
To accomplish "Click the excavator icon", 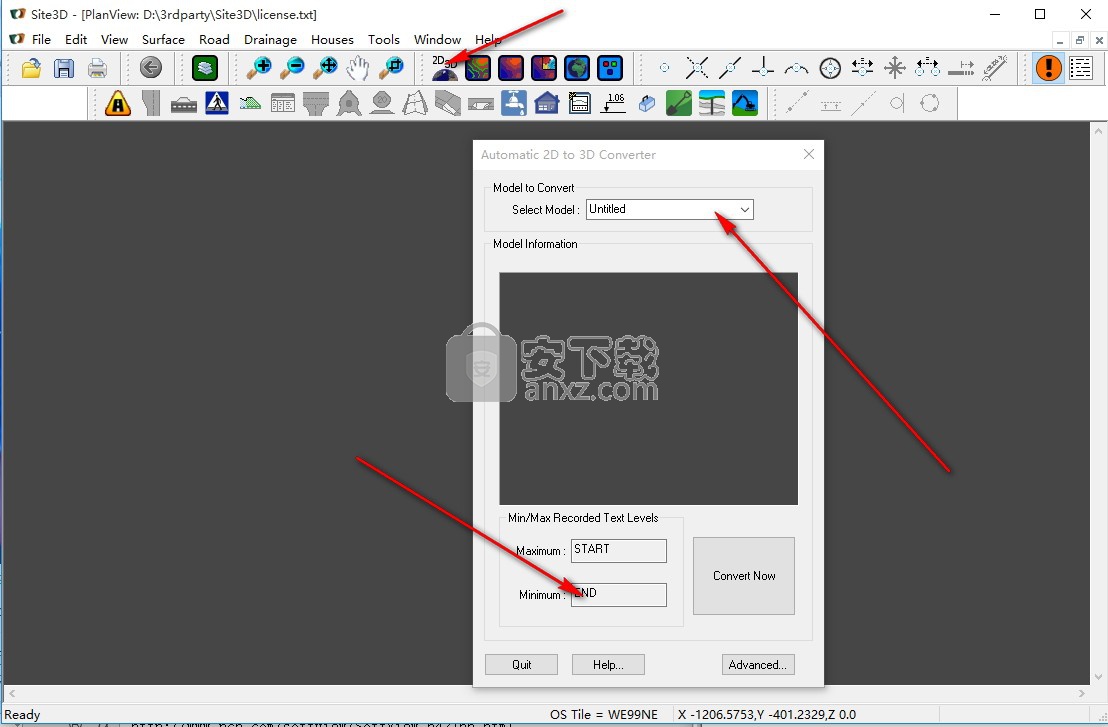I will point(745,104).
